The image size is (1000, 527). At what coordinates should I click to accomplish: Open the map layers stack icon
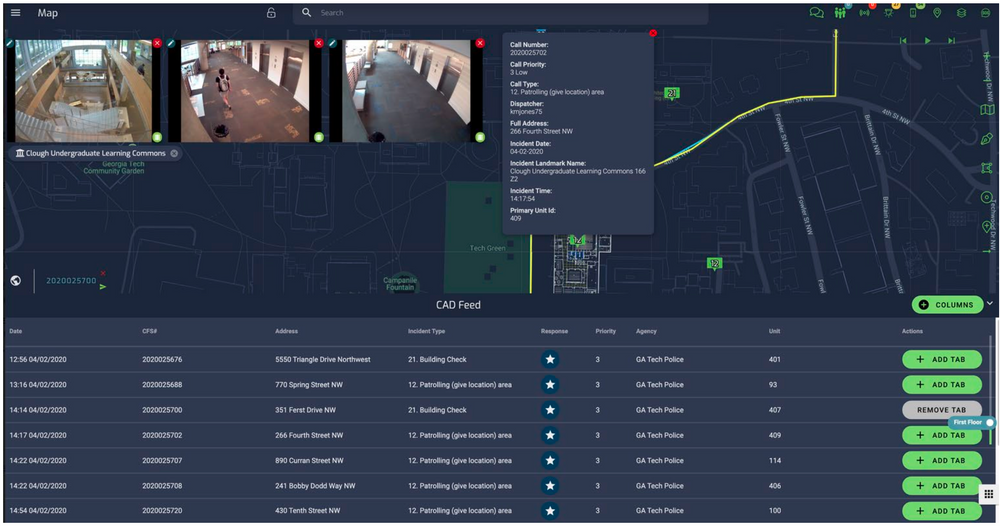coord(961,13)
